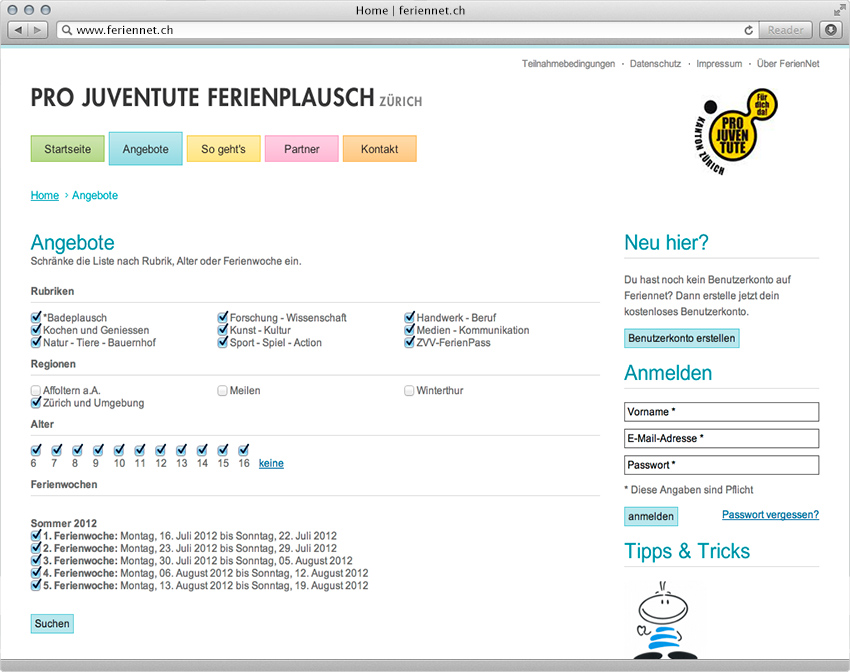
Task: Open the Angebote tab
Action: pyautogui.click(x=146, y=149)
